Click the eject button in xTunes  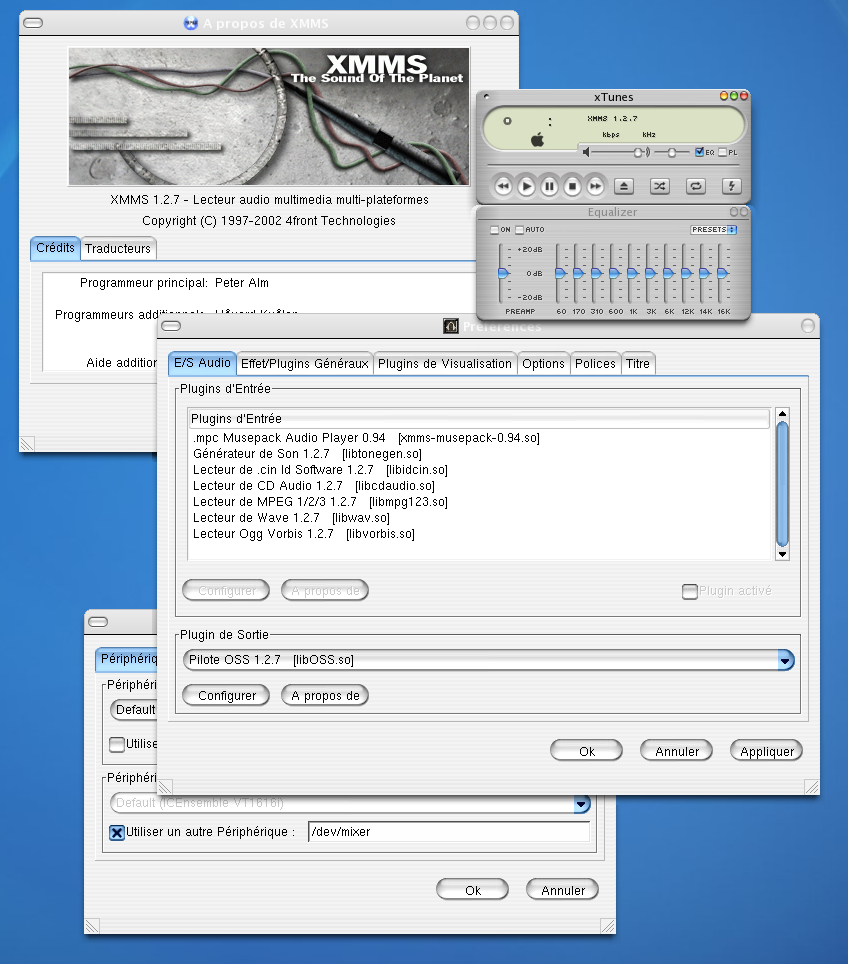(624, 186)
